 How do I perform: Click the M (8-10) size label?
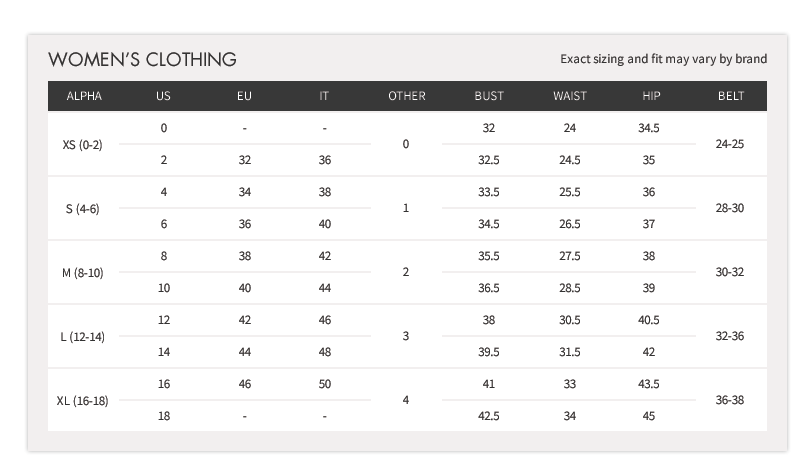click(x=83, y=272)
